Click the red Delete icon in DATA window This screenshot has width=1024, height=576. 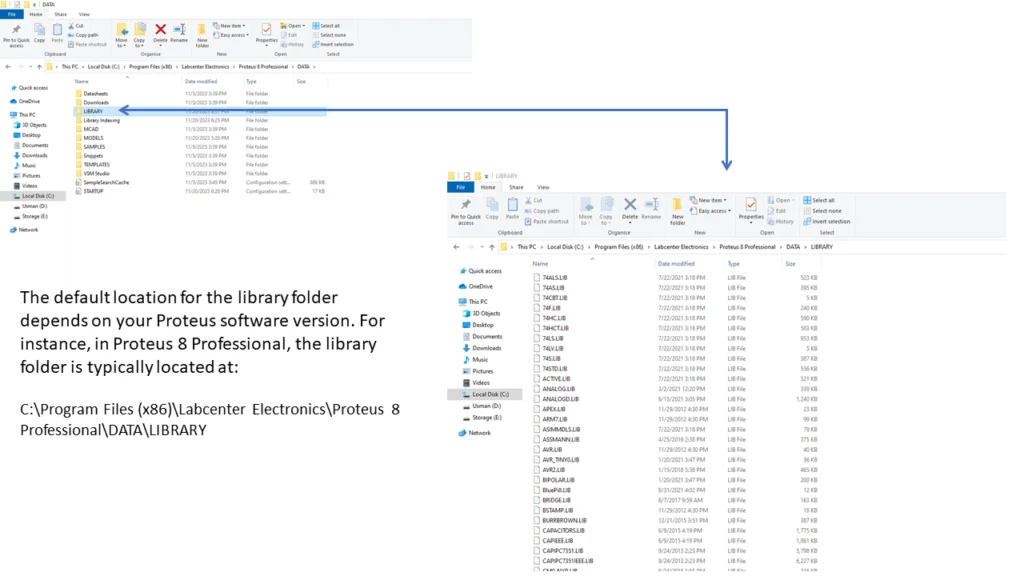160,31
